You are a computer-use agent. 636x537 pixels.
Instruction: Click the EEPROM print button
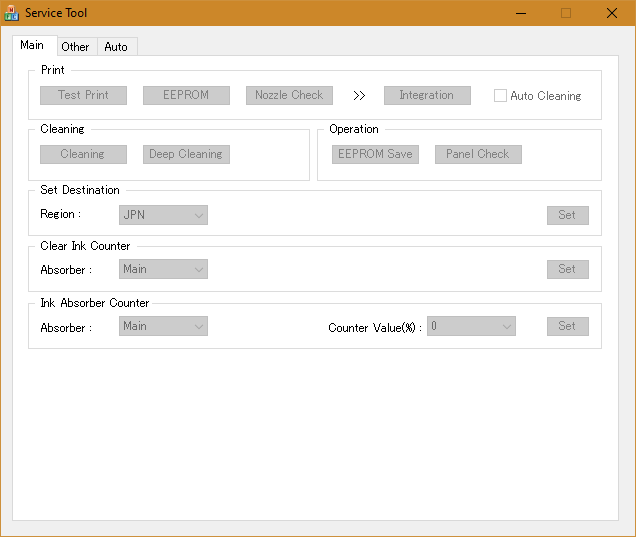tap(186, 95)
